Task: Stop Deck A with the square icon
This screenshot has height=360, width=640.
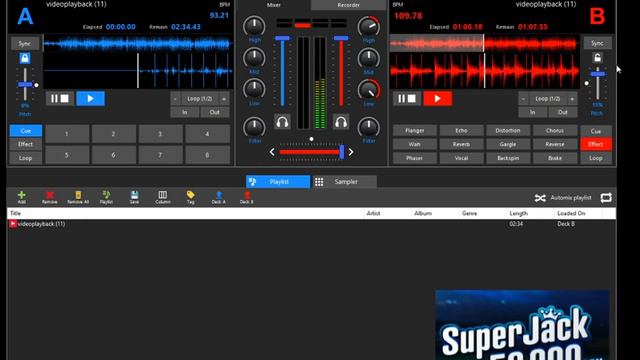Action: (65, 98)
